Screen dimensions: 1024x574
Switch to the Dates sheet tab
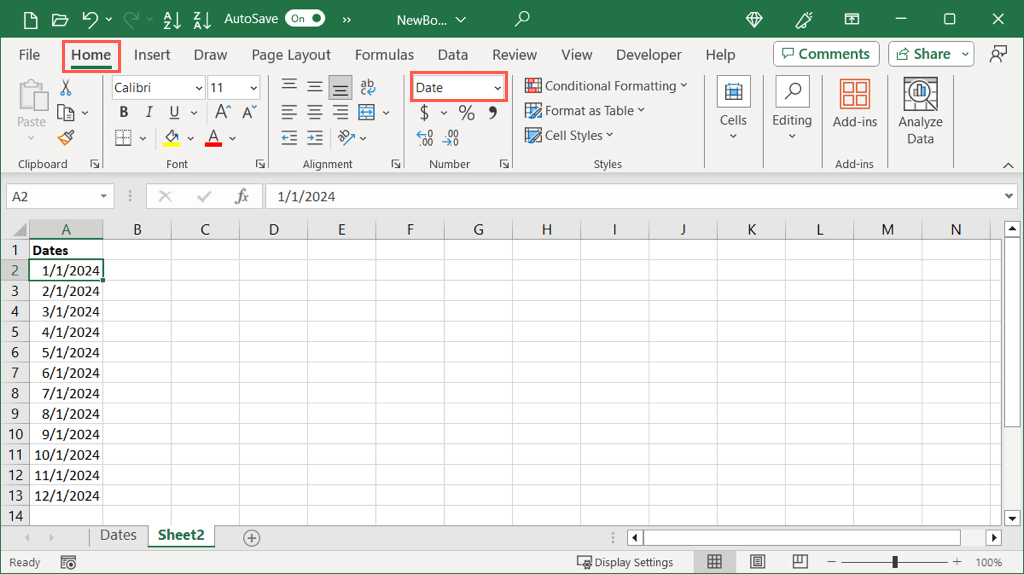coord(118,536)
